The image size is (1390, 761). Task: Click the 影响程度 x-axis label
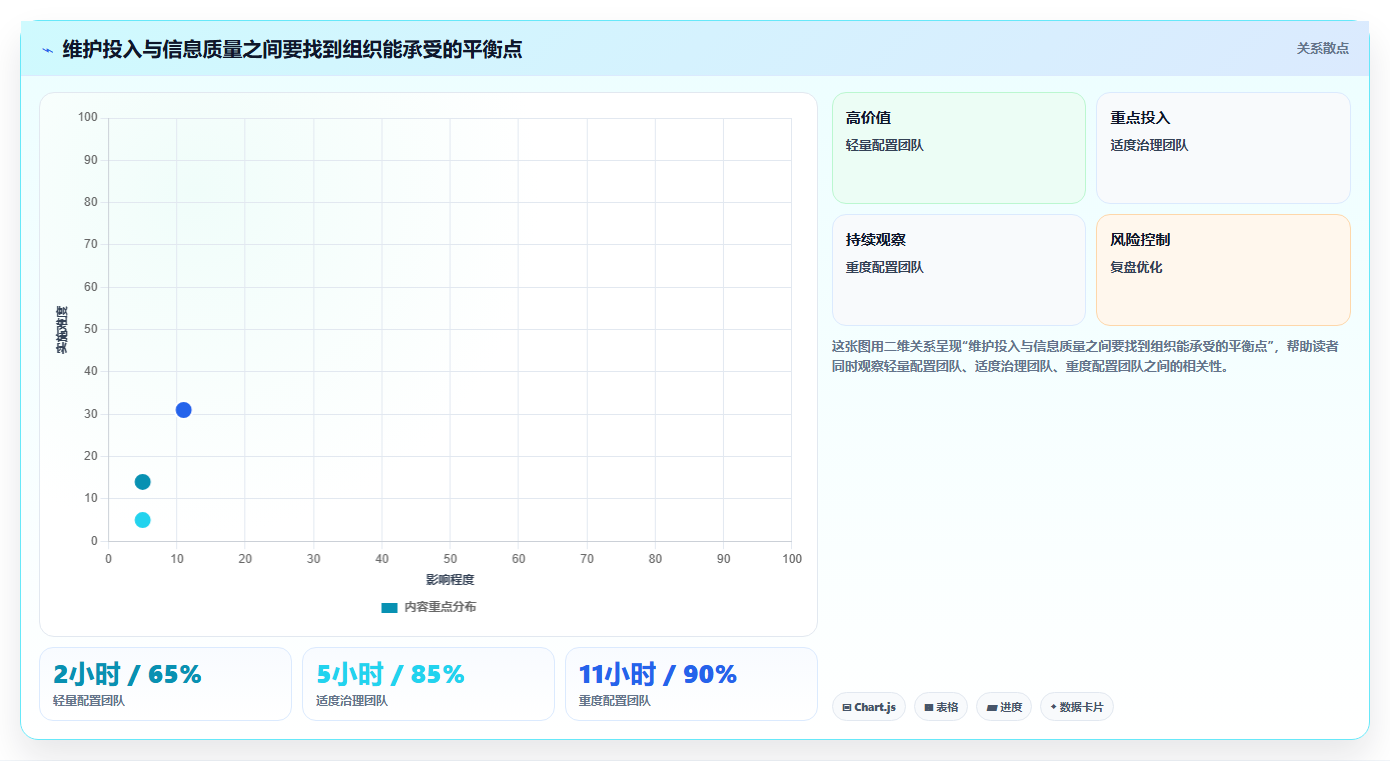coord(450,580)
